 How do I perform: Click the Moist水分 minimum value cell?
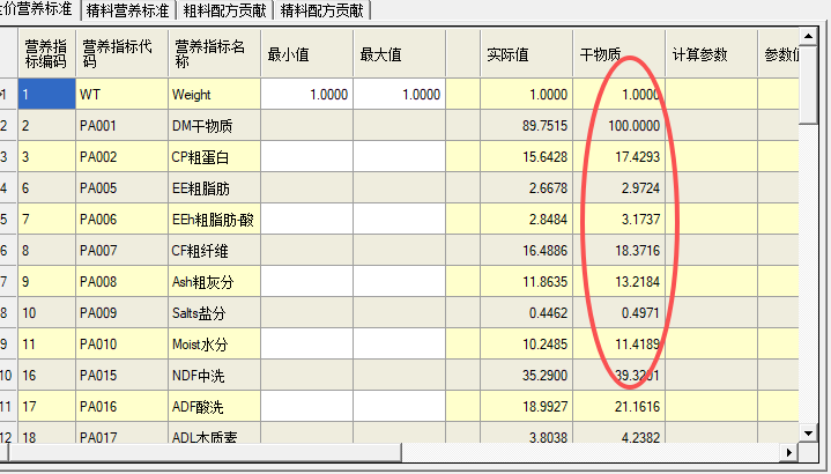(x=307, y=344)
